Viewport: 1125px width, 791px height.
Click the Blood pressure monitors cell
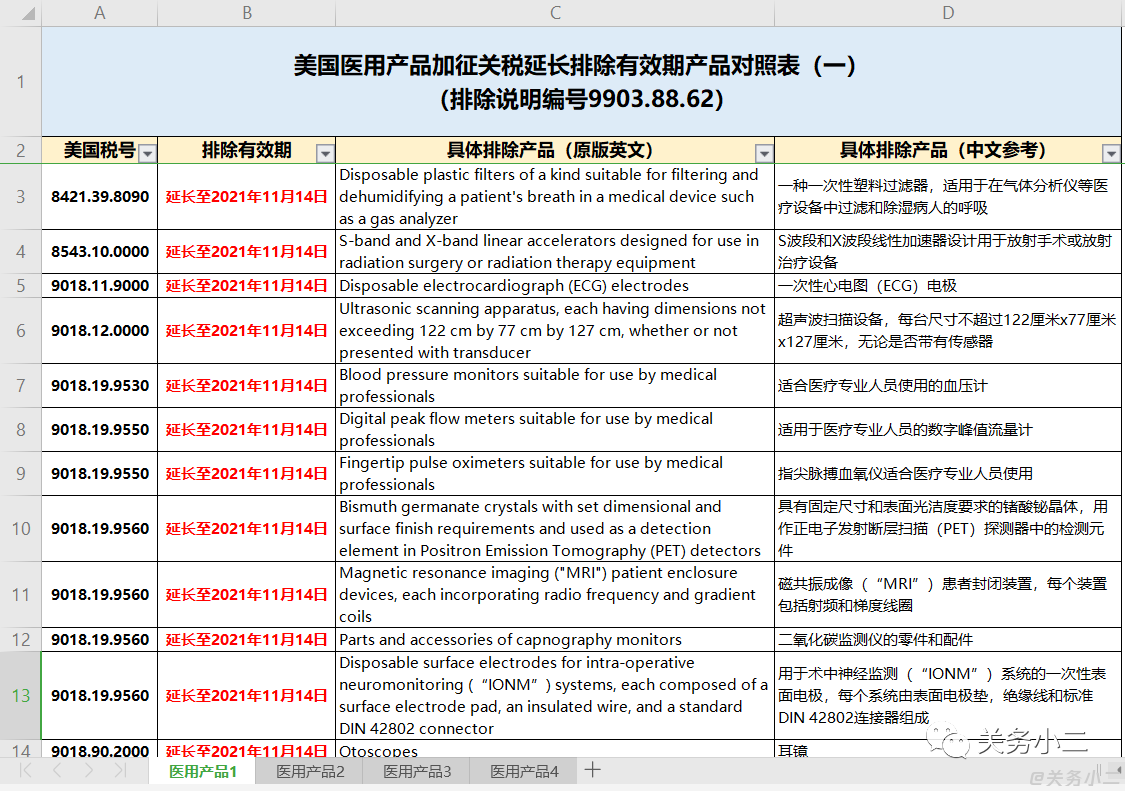555,385
